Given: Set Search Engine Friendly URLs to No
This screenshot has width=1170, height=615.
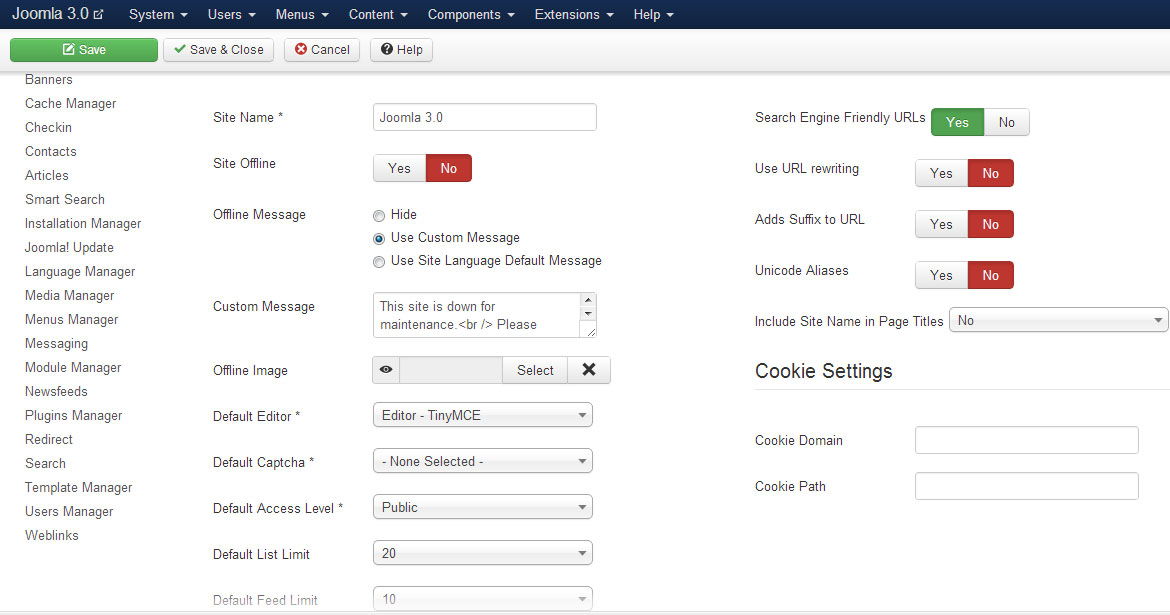Looking at the screenshot, I should click(x=1006, y=122).
